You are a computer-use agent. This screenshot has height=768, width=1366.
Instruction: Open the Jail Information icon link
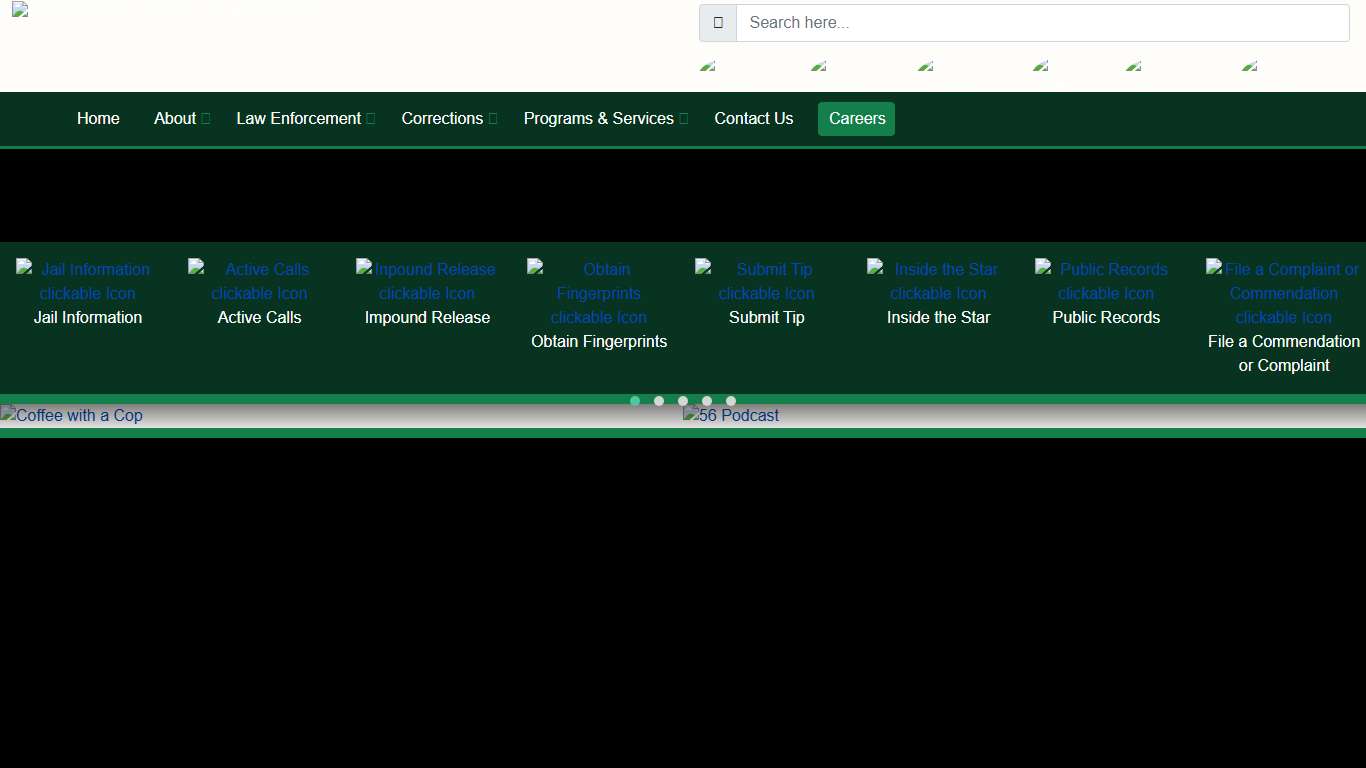coord(88,282)
